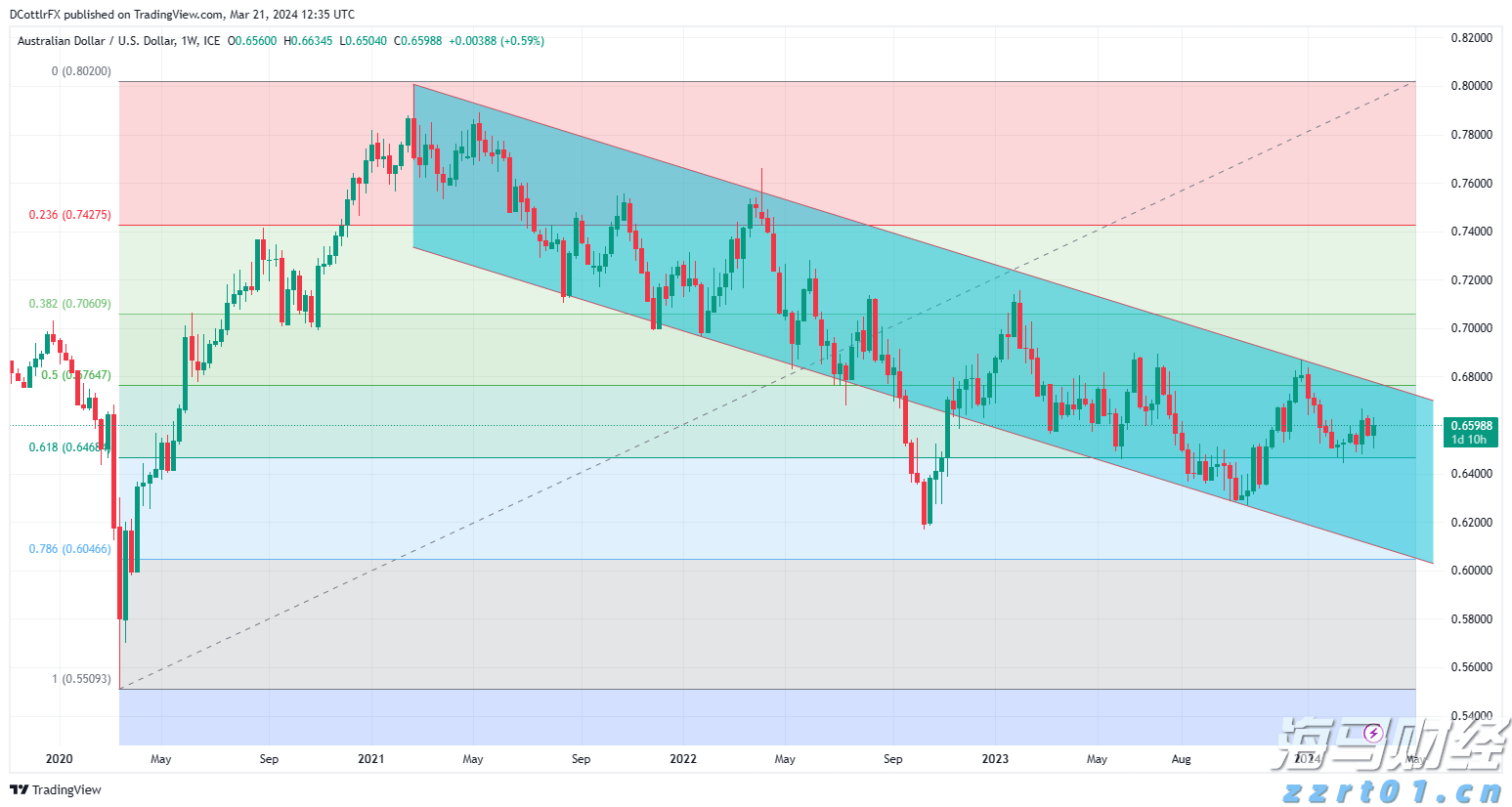Click the 0.58000 price axis label
Viewport: 1512px width, 807px height.
[x=1471, y=619]
